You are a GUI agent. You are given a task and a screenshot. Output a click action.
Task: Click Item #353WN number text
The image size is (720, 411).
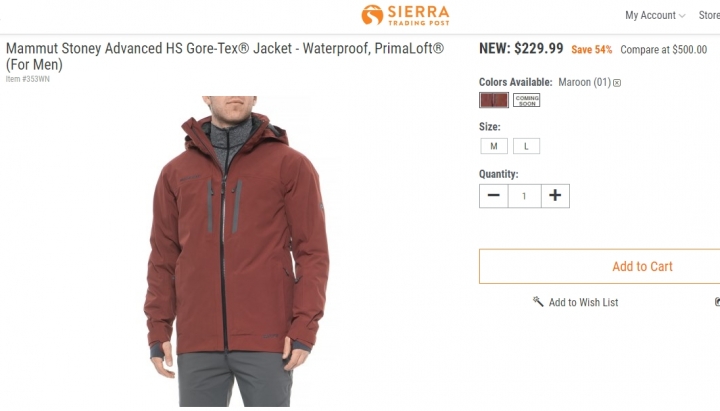(x=28, y=79)
